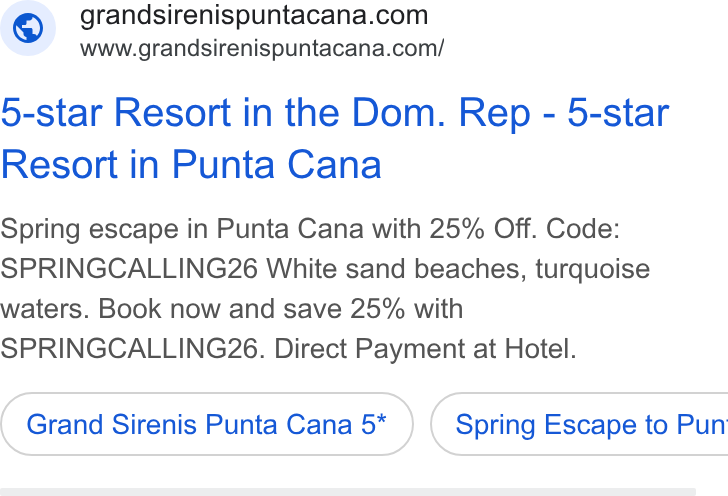Click the '25% Off. Code:' text
The height and width of the screenshot is (496, 728).
pyautogui.click(x=525, y=229)
